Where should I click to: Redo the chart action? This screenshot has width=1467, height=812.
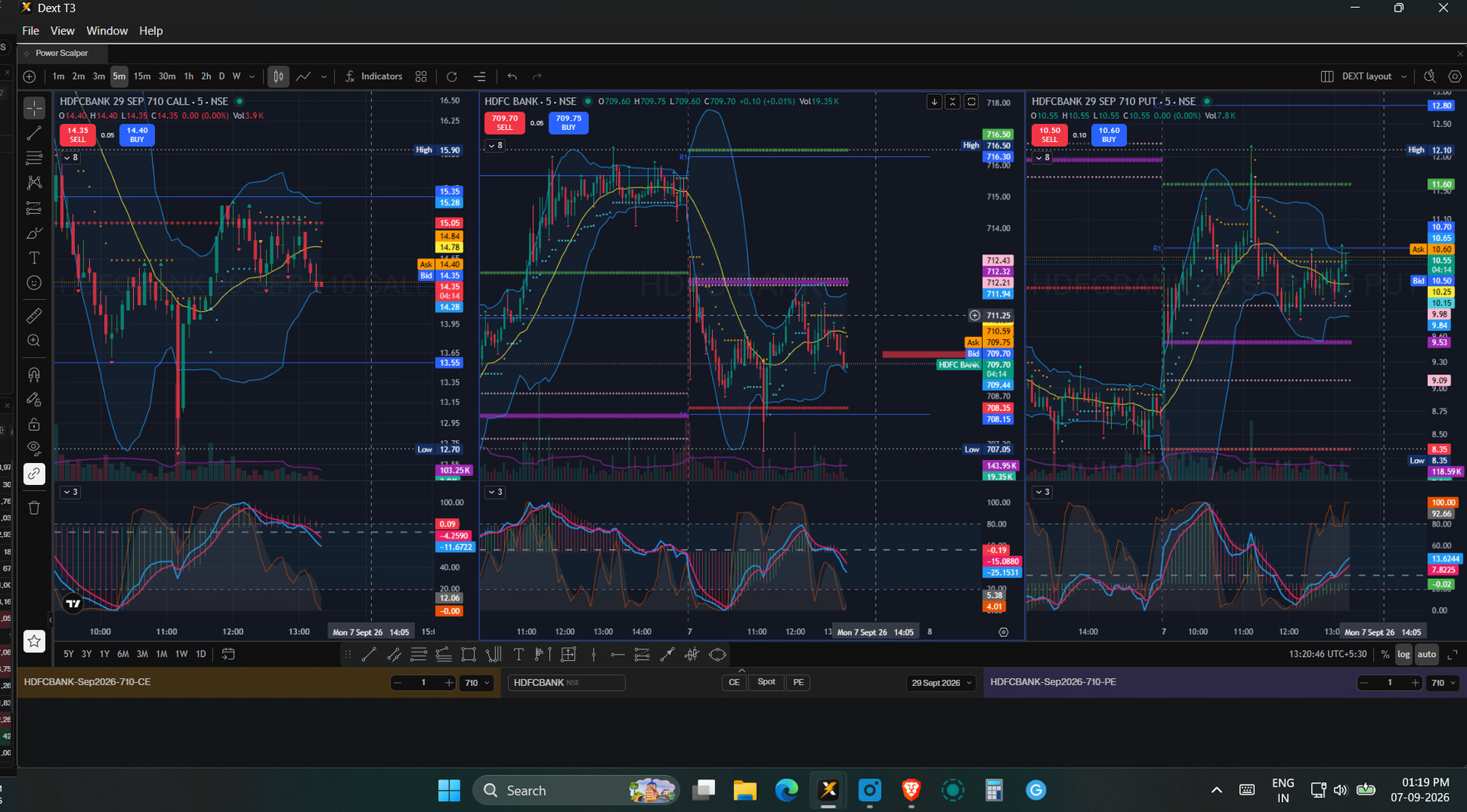(x=537, y=76)
